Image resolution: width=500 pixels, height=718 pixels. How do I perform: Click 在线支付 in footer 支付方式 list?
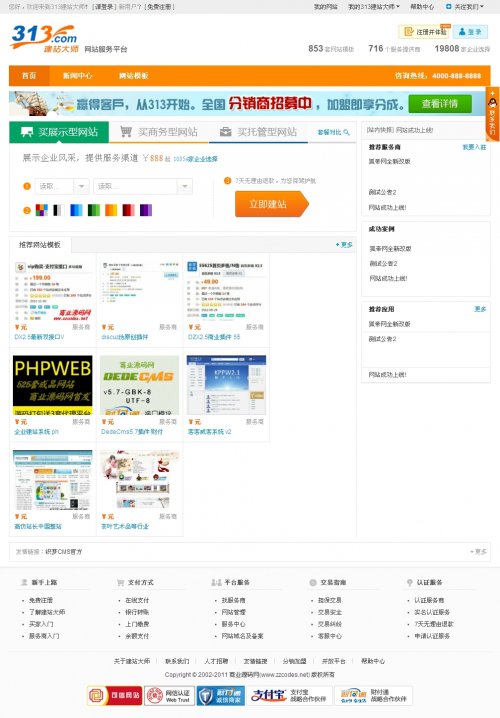point(137,600)
